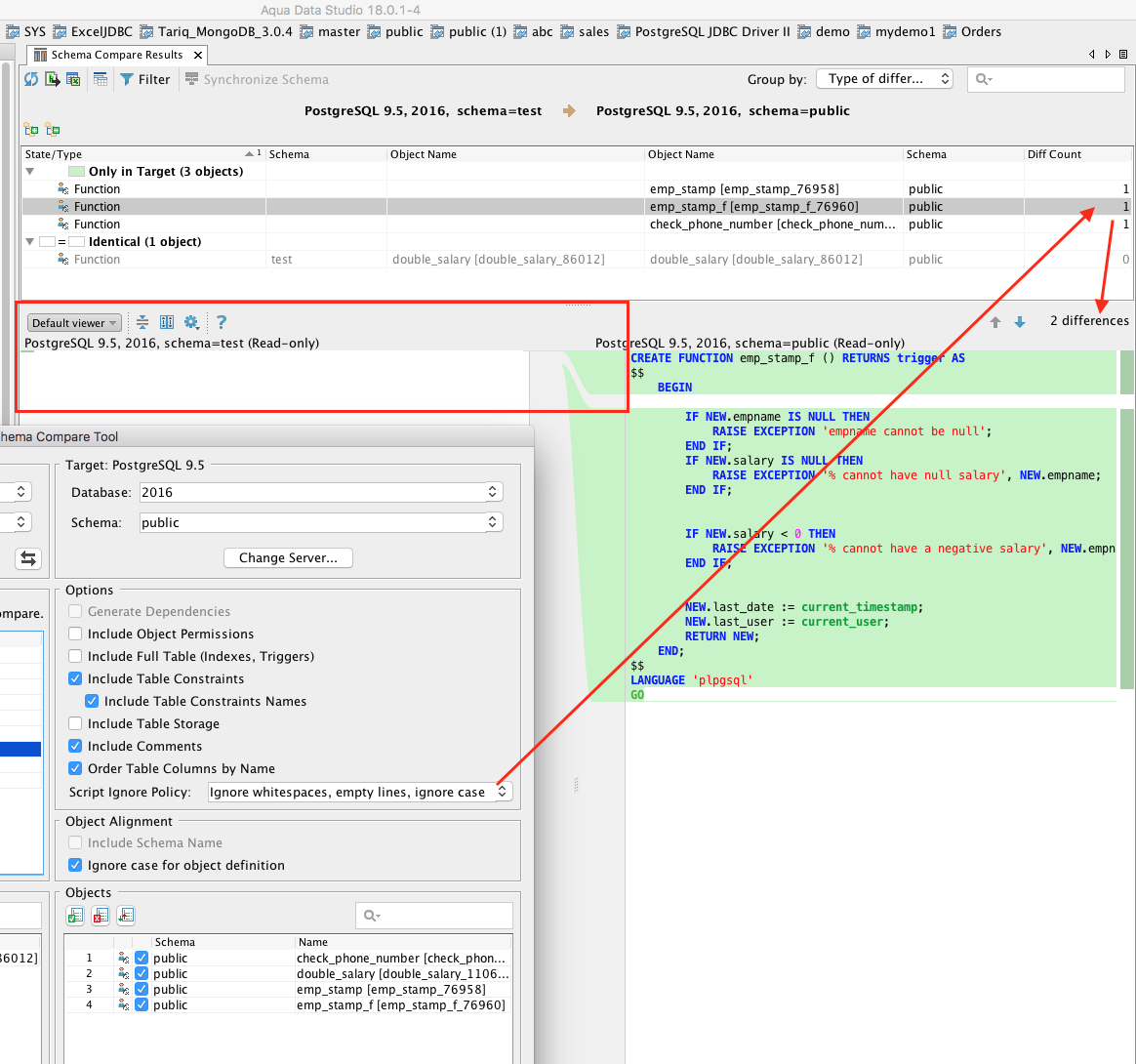Sort Objects list by Name column

coord(403,942)
